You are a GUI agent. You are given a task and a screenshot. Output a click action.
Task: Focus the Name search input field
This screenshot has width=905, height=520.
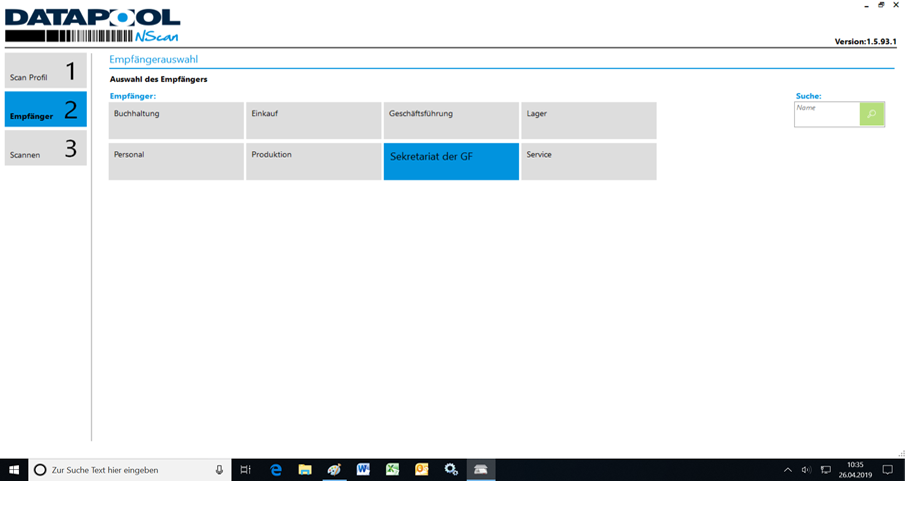[826, 114]
